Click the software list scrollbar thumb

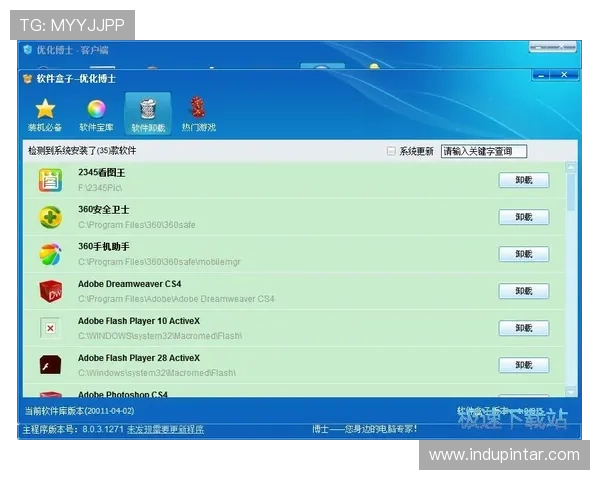point(571,192)
